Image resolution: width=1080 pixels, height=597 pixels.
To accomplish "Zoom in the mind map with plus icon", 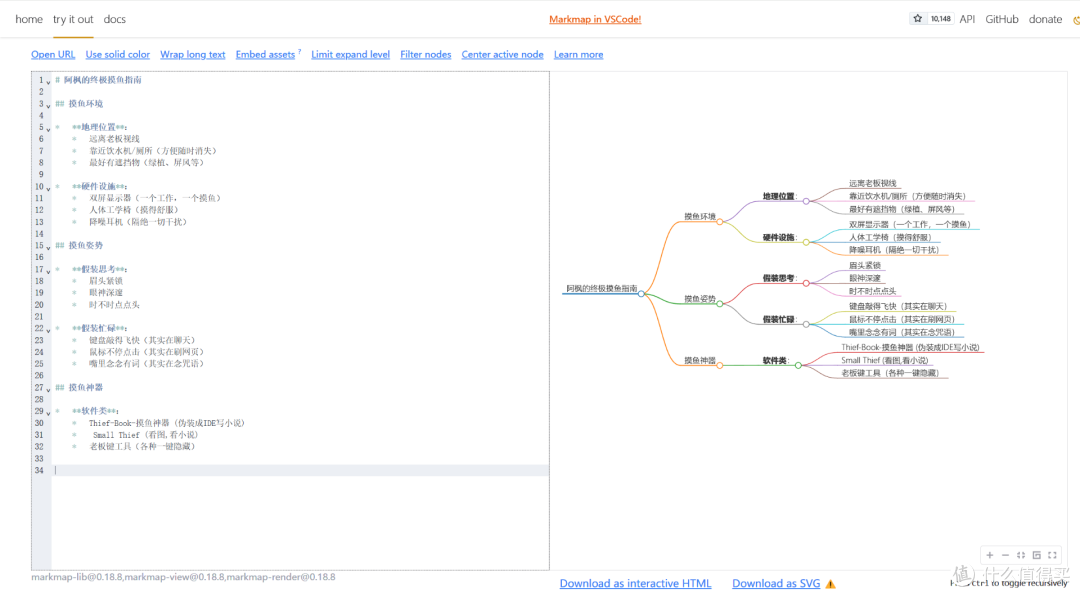I will click(990, 555).
